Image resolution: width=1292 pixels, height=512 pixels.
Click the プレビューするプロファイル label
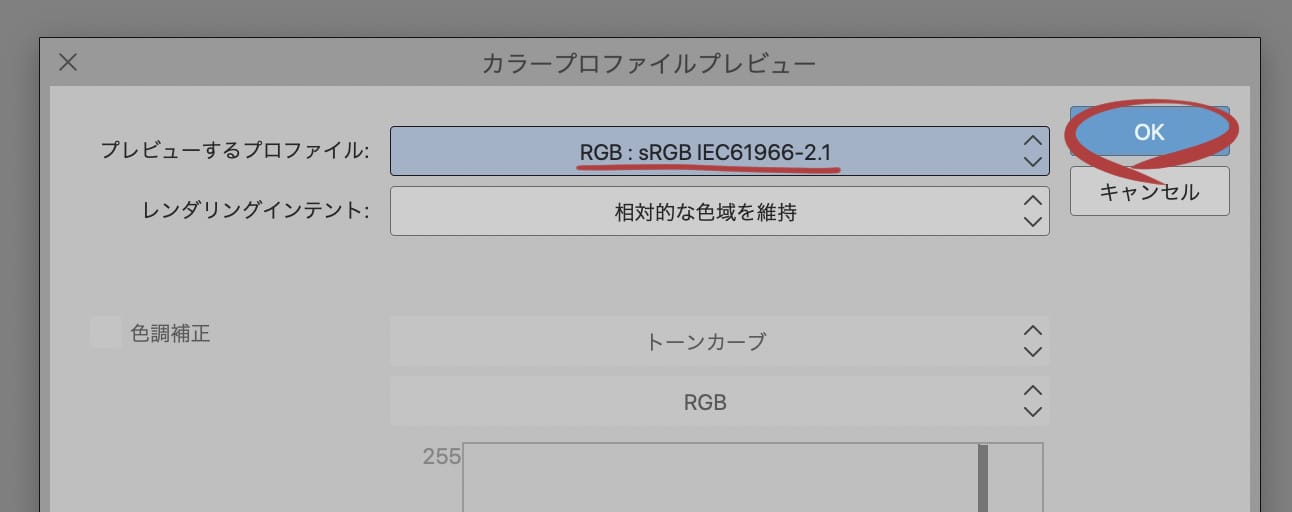(235, 151)
